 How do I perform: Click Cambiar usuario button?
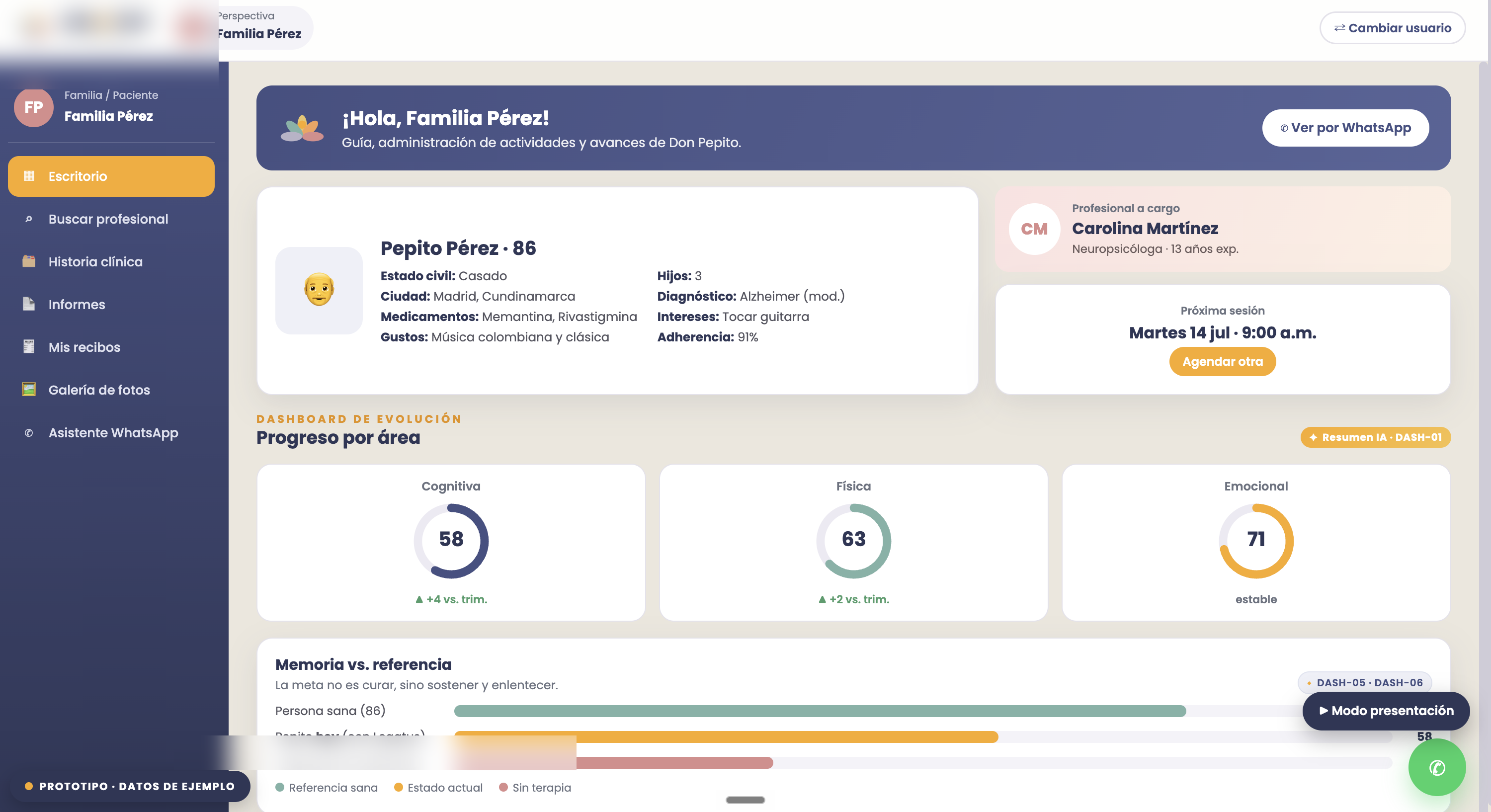click(x=1393, y=28)
